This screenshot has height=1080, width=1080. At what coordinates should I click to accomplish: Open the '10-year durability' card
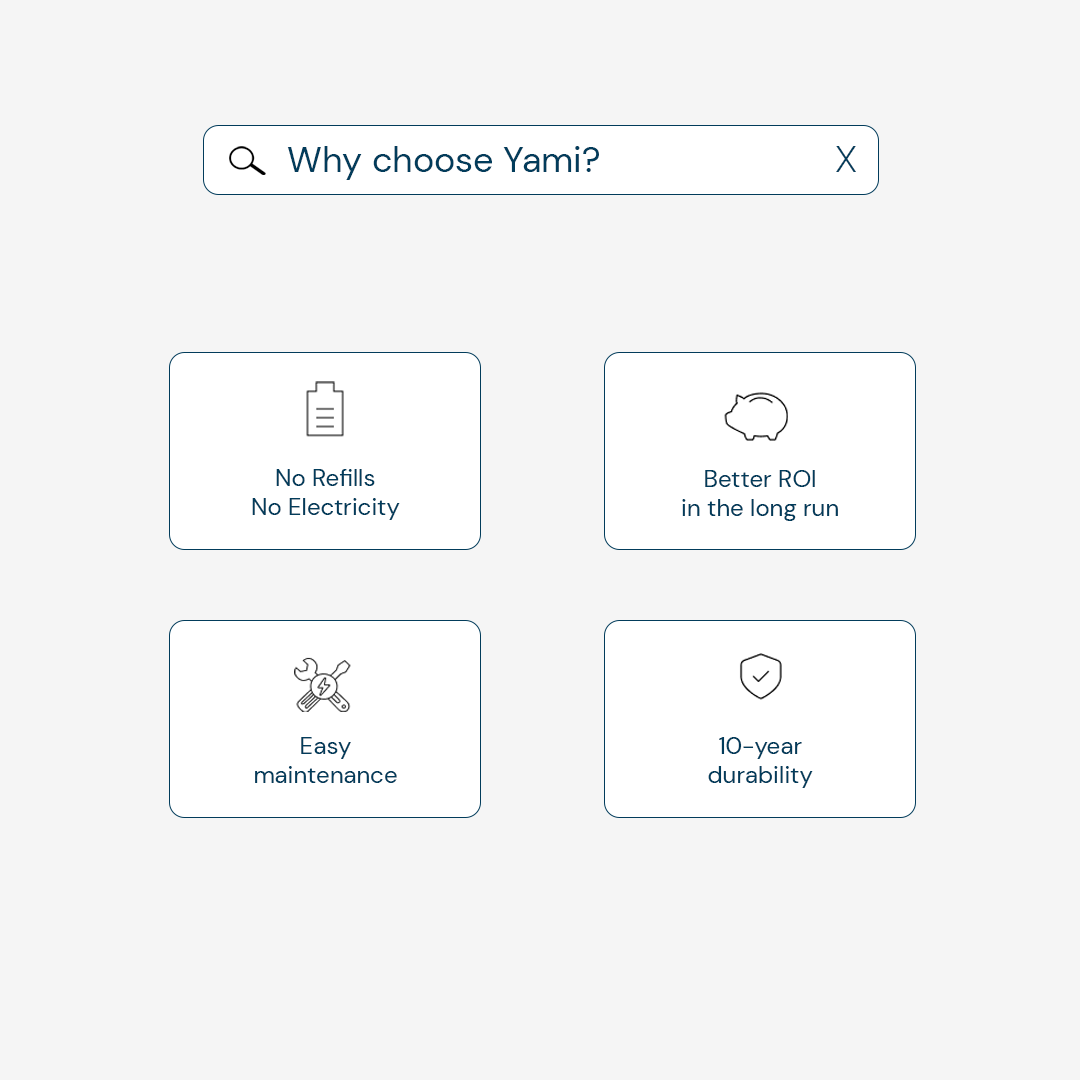[x=760, y=719]
